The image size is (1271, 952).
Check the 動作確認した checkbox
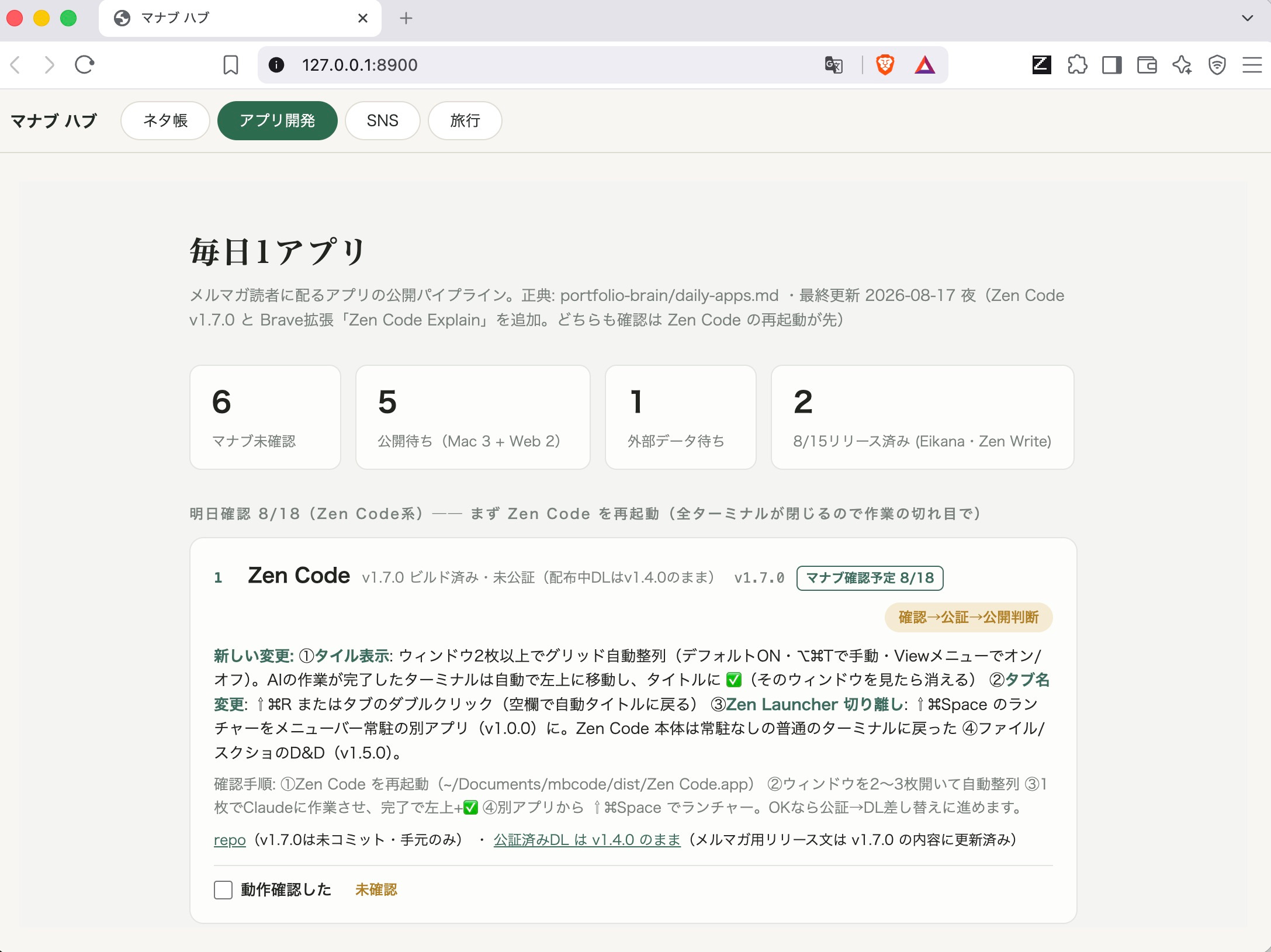(223, 890)
